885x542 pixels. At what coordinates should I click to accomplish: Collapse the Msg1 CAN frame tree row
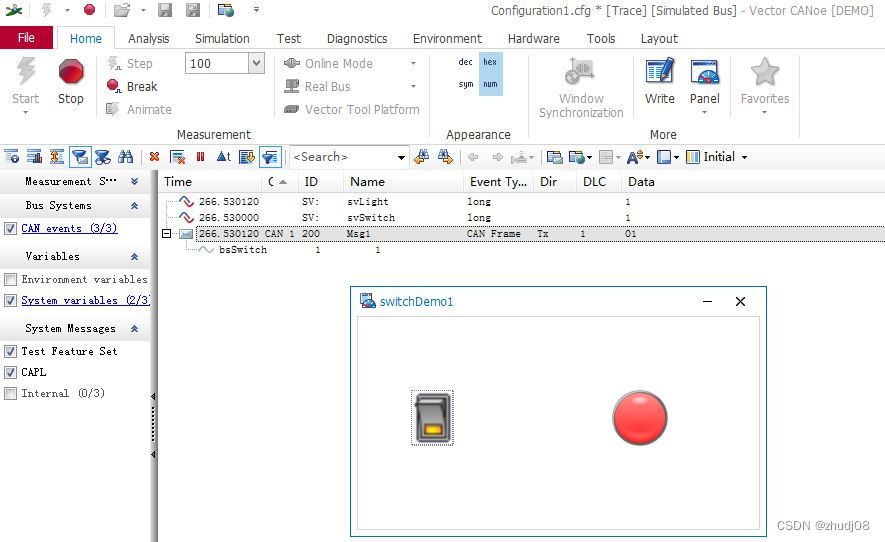167,233
